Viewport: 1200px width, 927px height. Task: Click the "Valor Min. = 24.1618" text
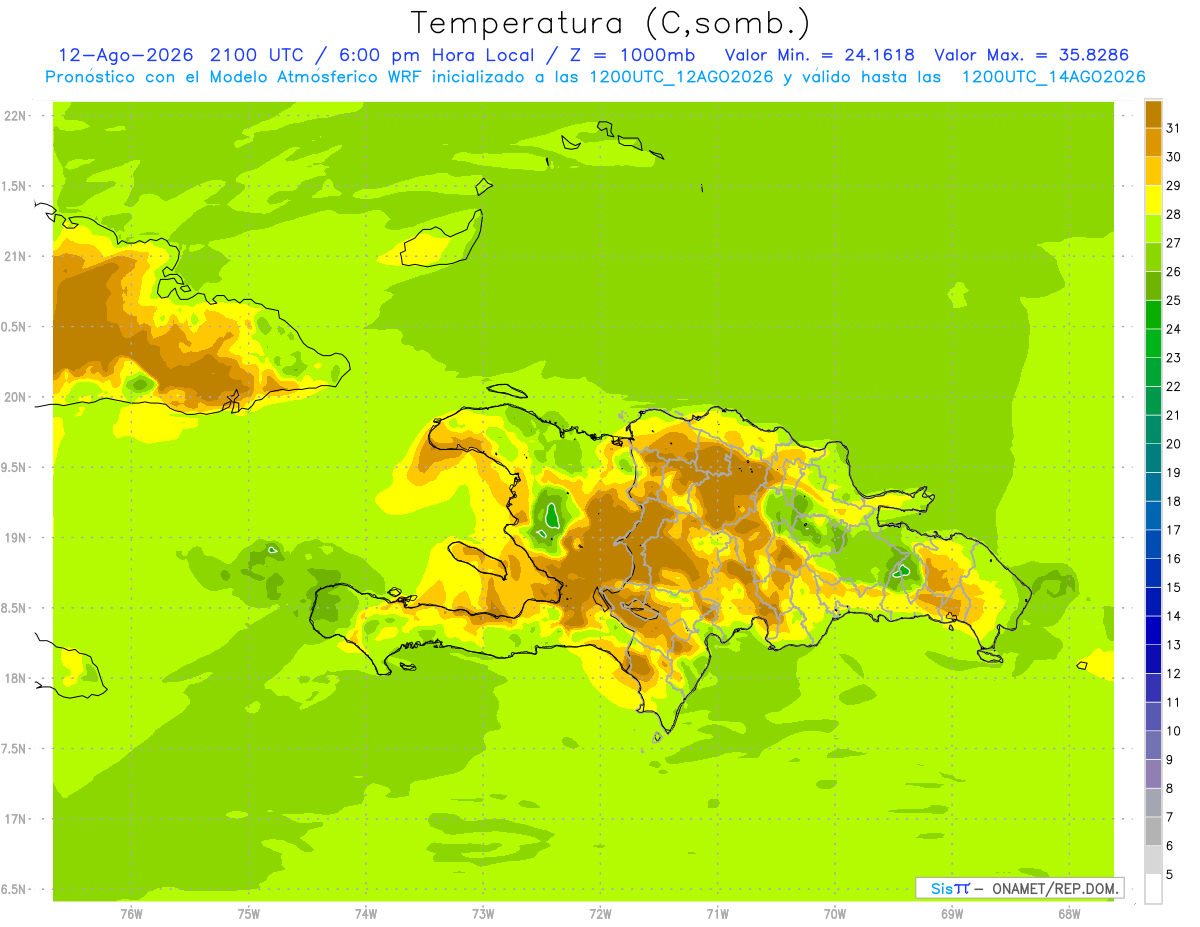pos(819,55)
